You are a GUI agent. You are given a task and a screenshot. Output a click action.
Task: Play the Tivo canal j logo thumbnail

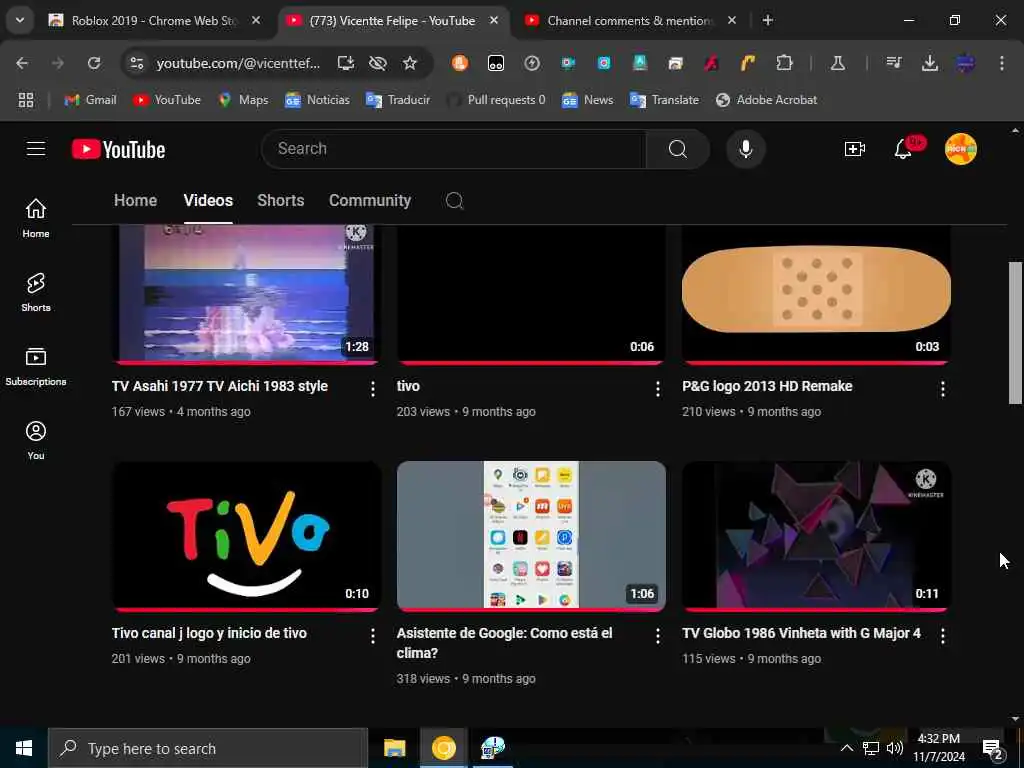(246, 536)
